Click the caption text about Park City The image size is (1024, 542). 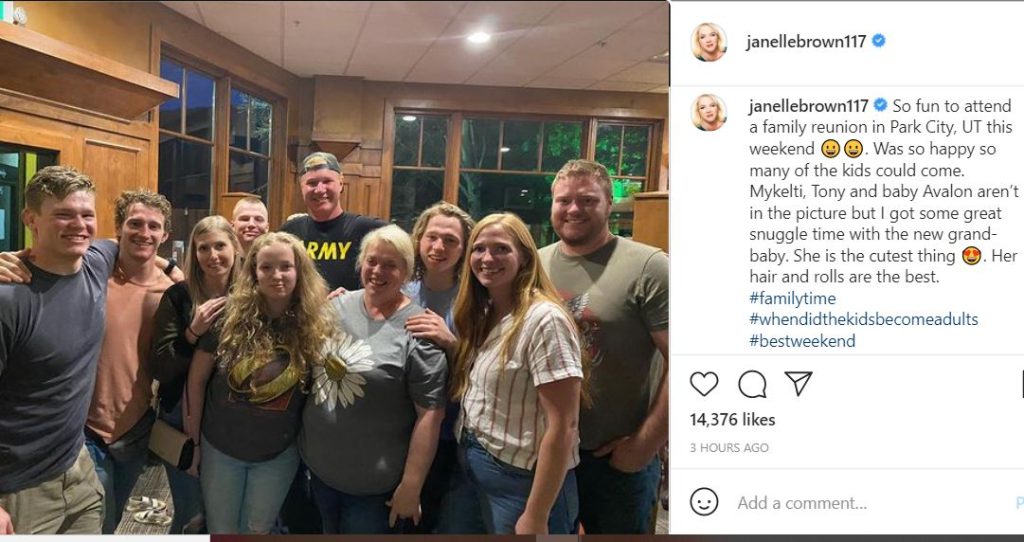(x=883, y=191)
